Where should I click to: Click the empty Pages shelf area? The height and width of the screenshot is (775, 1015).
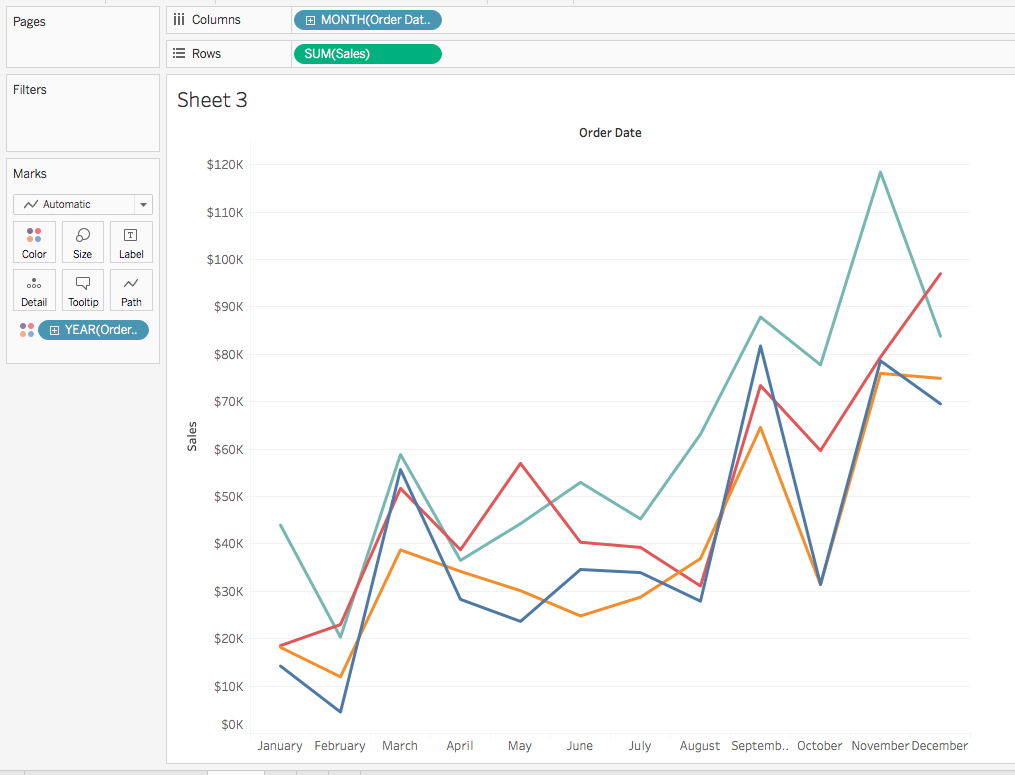82,45
